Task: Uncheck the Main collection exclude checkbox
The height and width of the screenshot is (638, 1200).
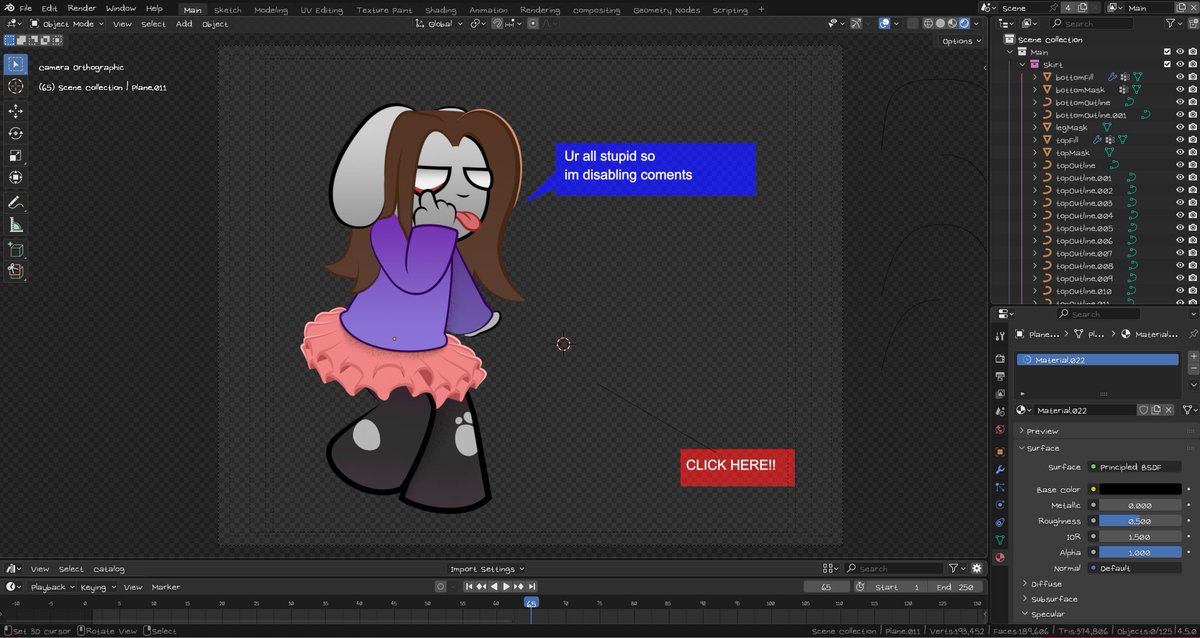Action: 1167,52
